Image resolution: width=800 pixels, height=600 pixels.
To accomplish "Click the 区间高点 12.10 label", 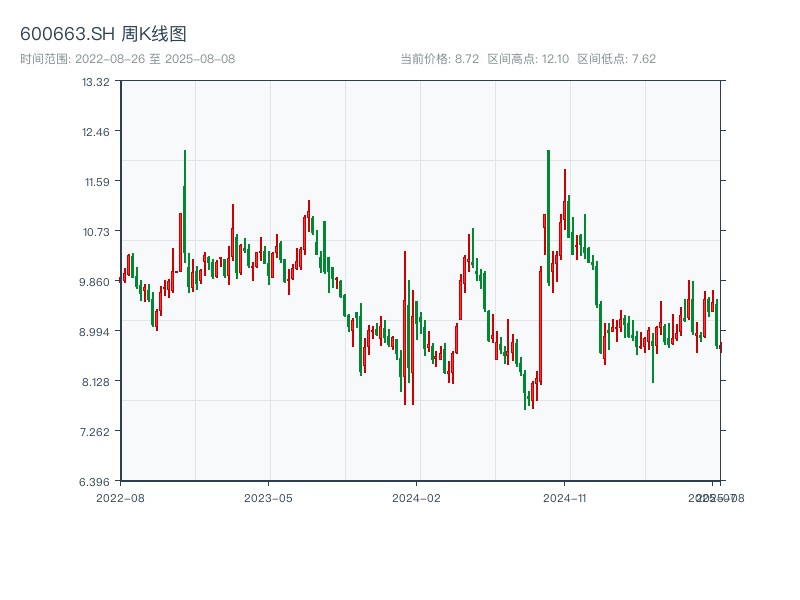I will coord(528,59).
